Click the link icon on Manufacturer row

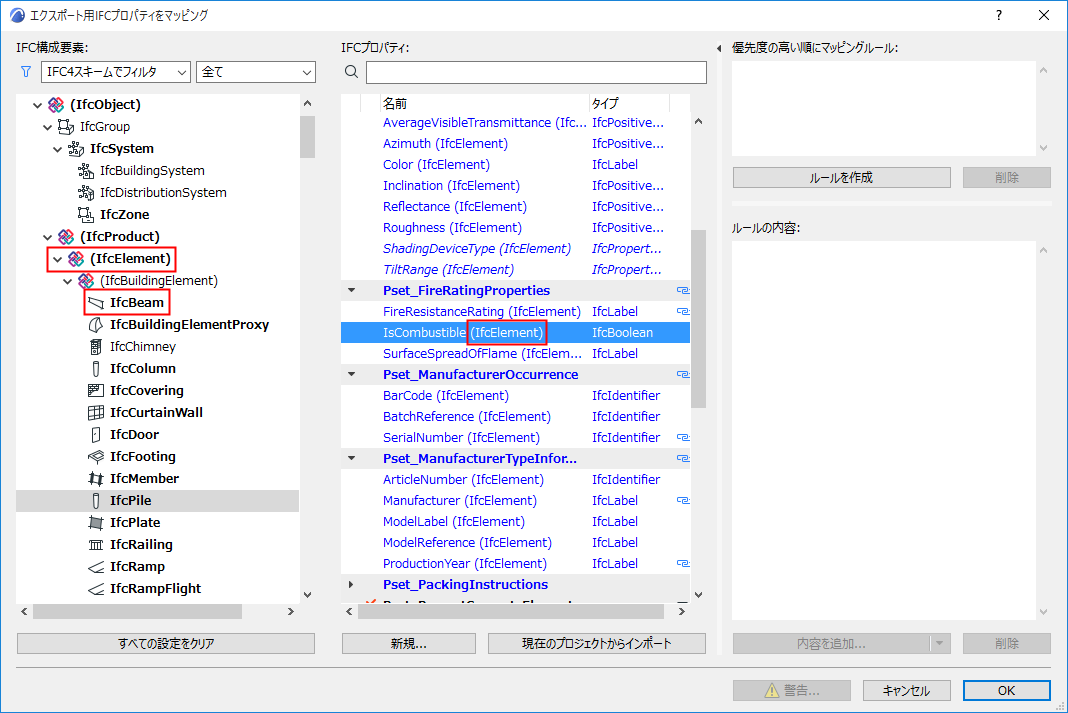tap(682, 501)
